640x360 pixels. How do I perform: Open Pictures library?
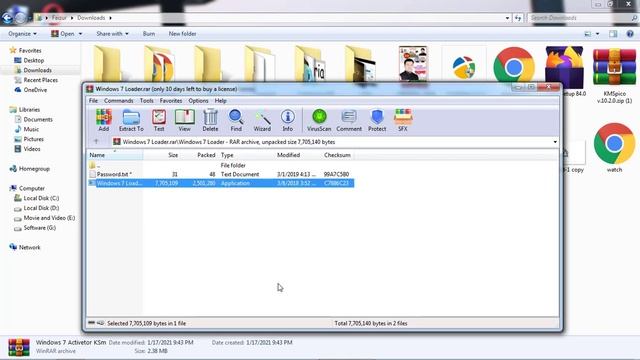[33, 139]
